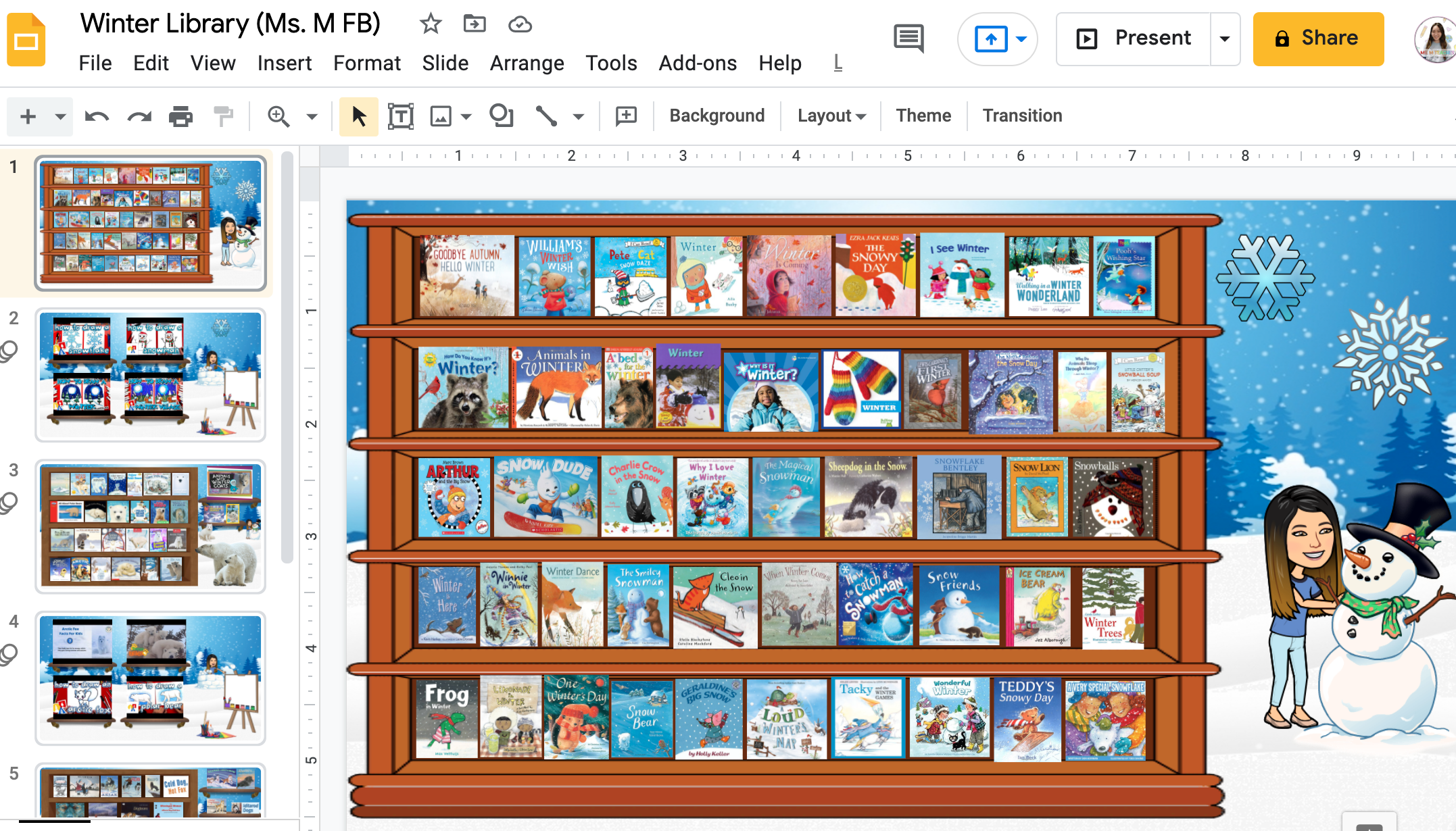Click the Pete the Cat book cover

click(631, 276)
